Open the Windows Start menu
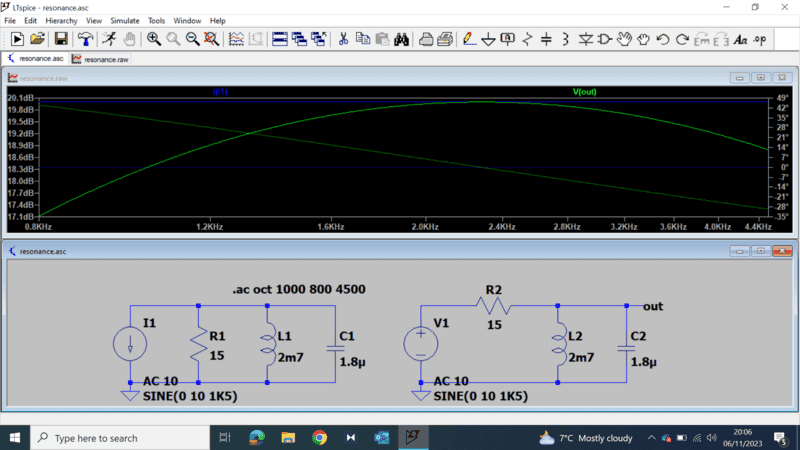The height and width of the screenshot is (450, 800). [15, 438]
